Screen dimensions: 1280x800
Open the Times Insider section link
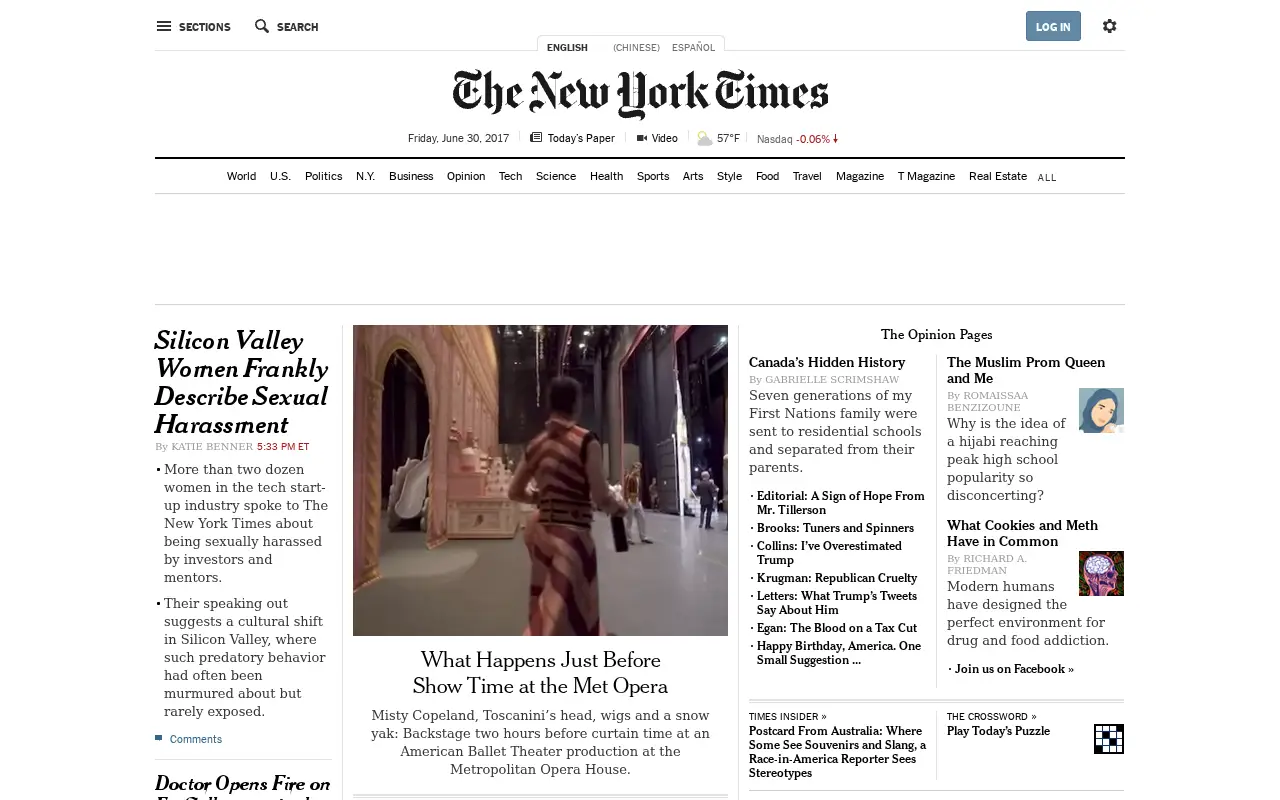[788, 716]
